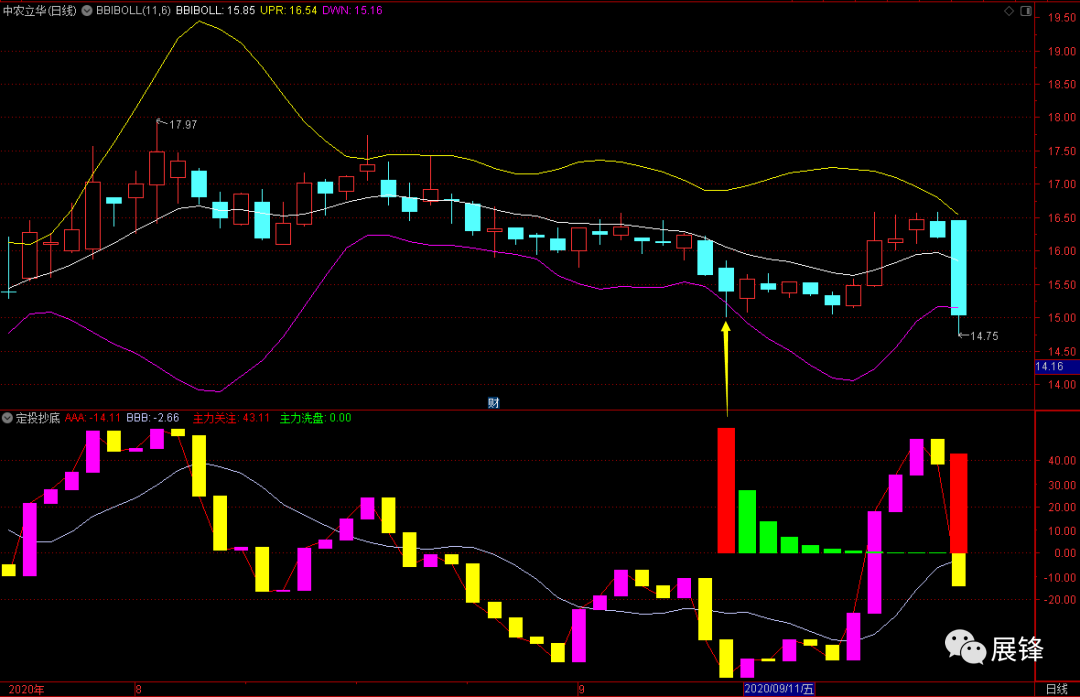Open the BBIBOLL indicator dropdown arrow
This screenshot has height=697, width=1080.
pyautogui.click(x=87, y=10)
